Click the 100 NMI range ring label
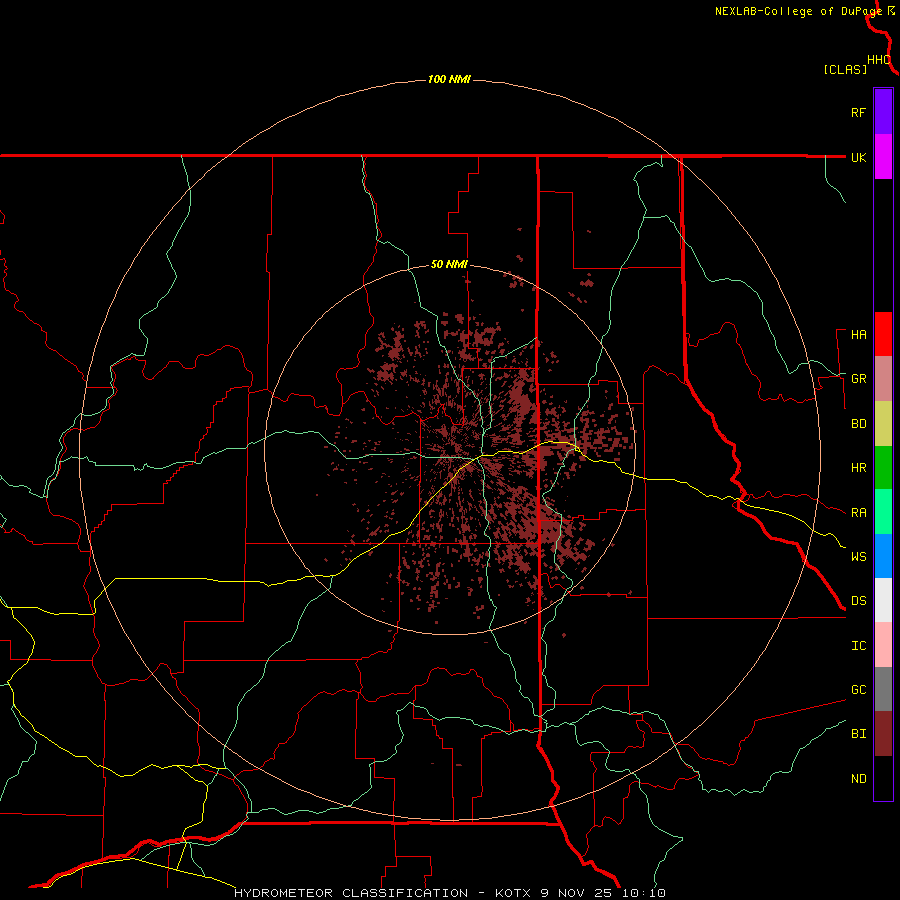900x900 pixels. 449,79
